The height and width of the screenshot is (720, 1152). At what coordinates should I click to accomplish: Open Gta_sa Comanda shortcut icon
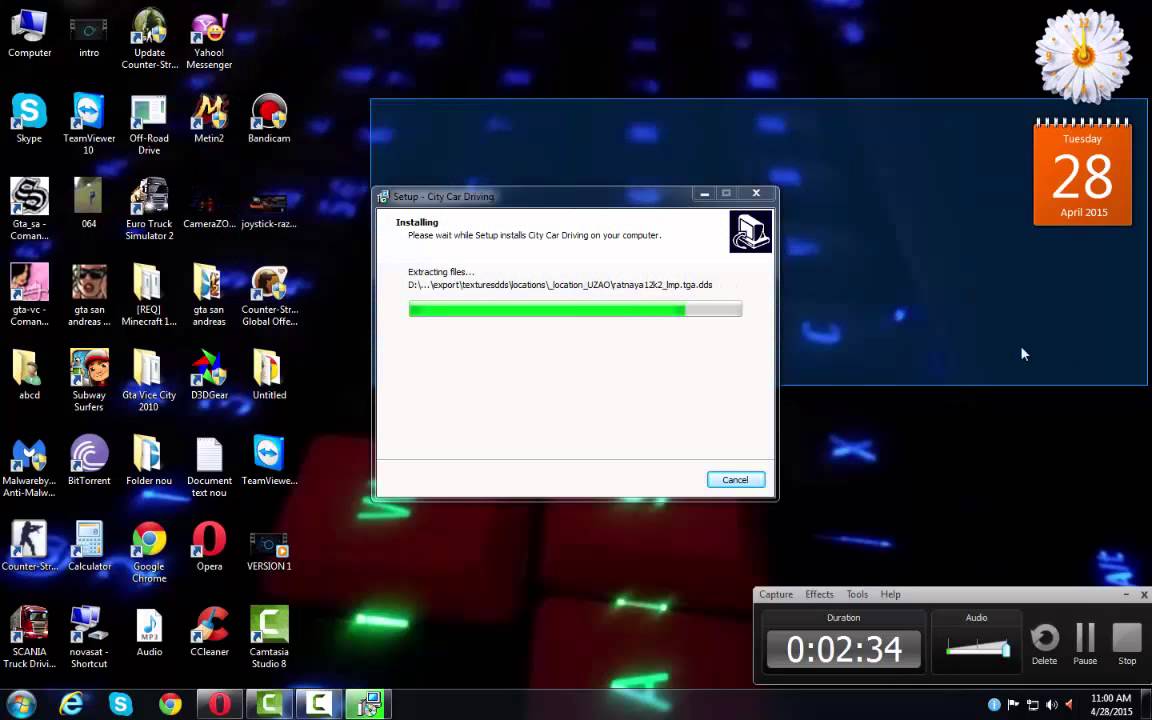tap(29, 209)
